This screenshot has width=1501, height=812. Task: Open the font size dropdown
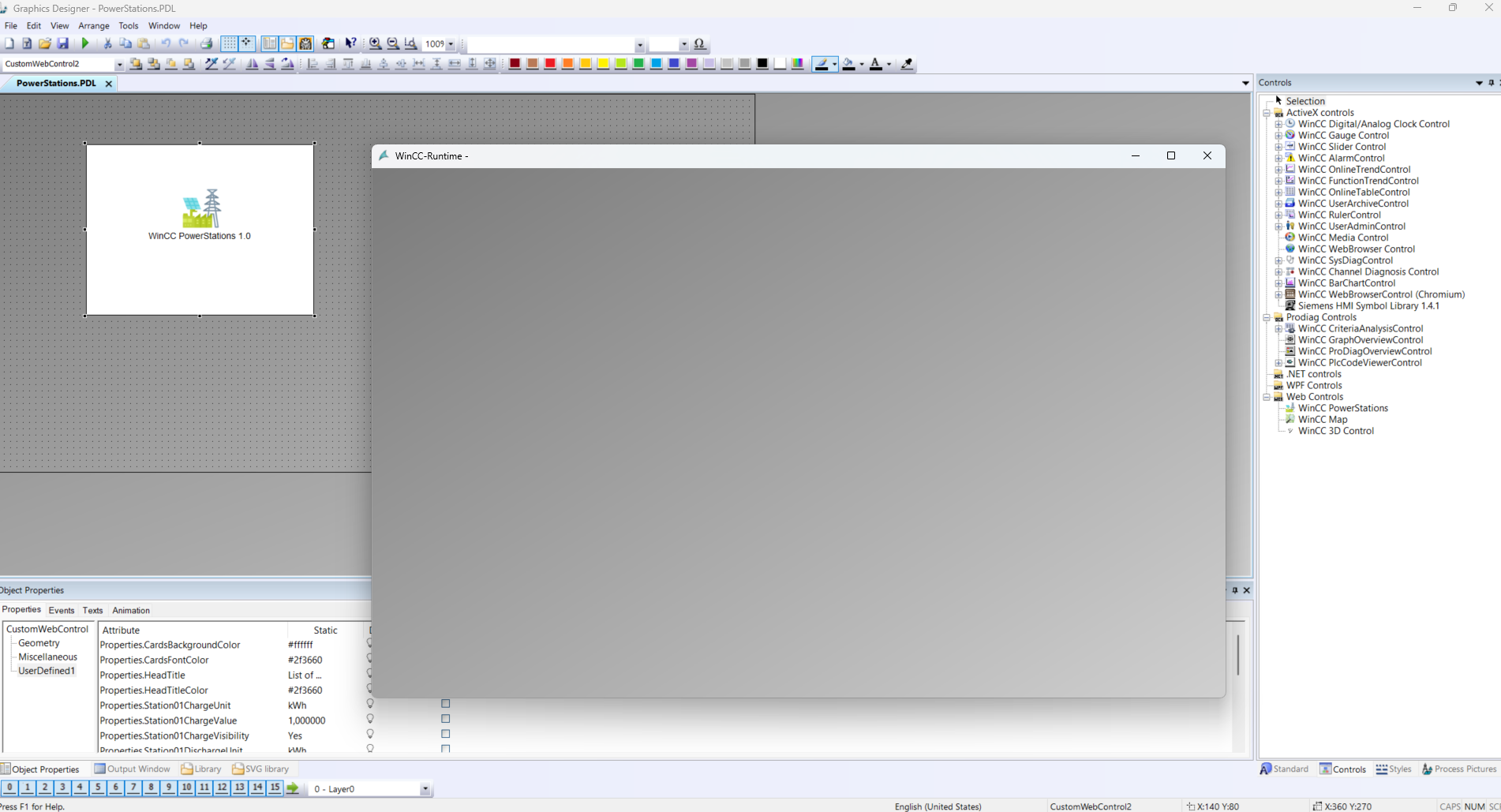click(x=683, y=45)
